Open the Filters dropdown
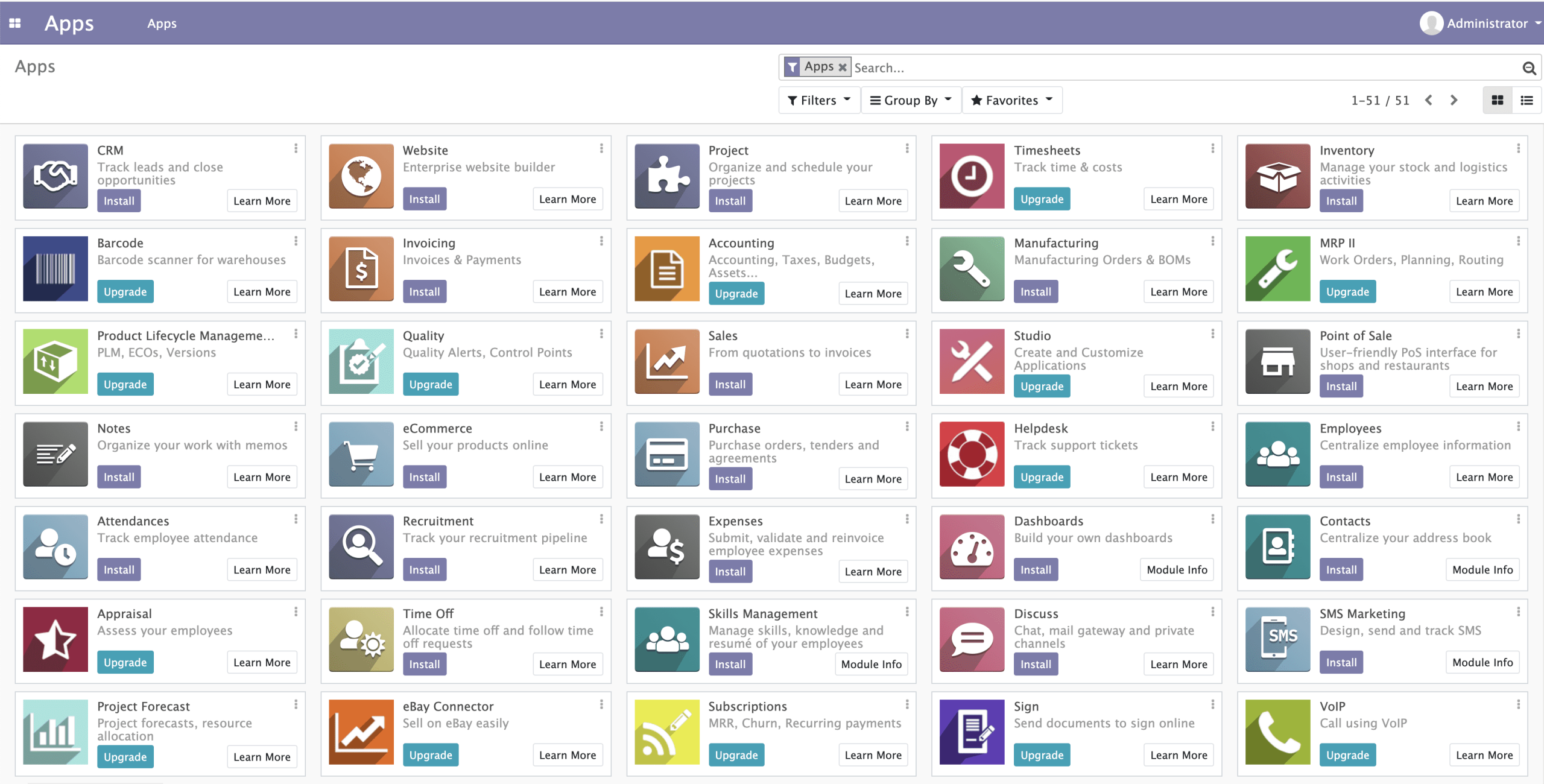 (x=819, y=100)
